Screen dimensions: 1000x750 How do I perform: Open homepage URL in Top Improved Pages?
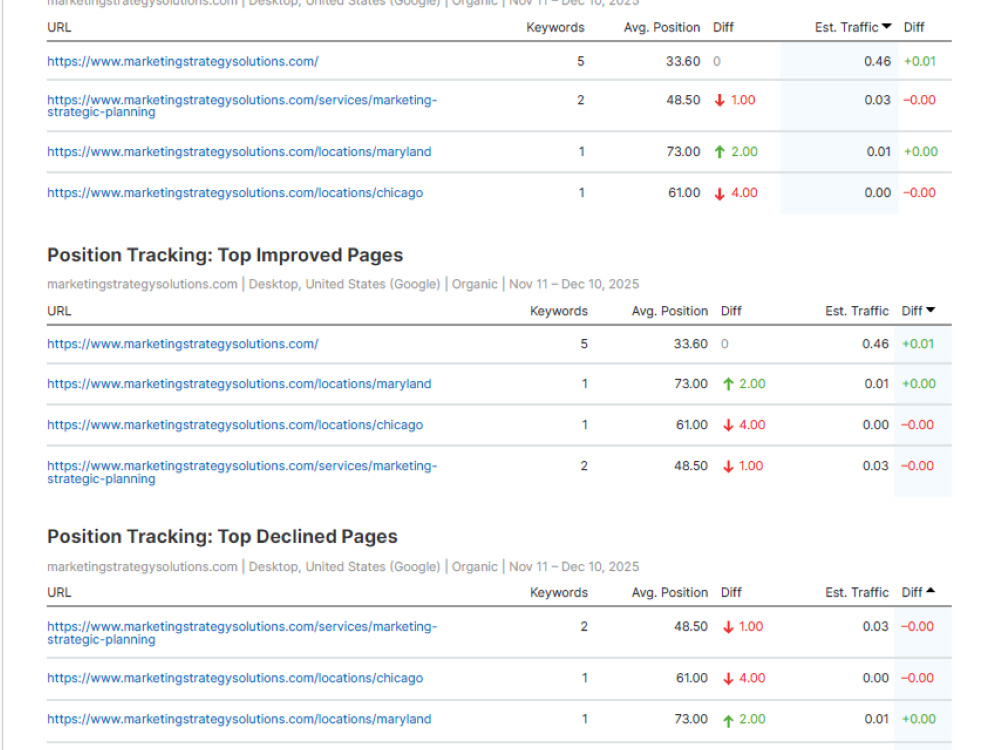(182, 344)
